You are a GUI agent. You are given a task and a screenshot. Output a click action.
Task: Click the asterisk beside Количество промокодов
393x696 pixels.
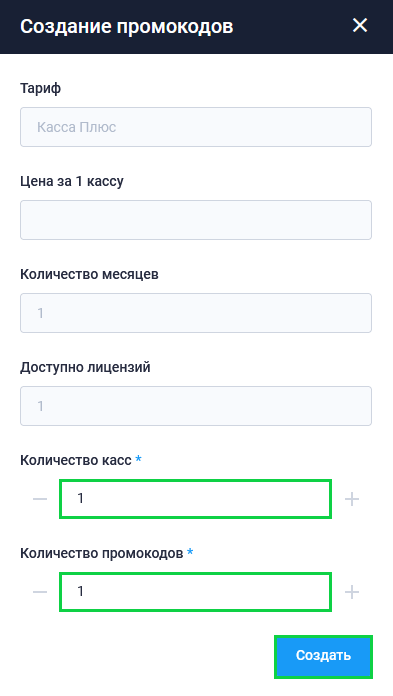[190, 552]
